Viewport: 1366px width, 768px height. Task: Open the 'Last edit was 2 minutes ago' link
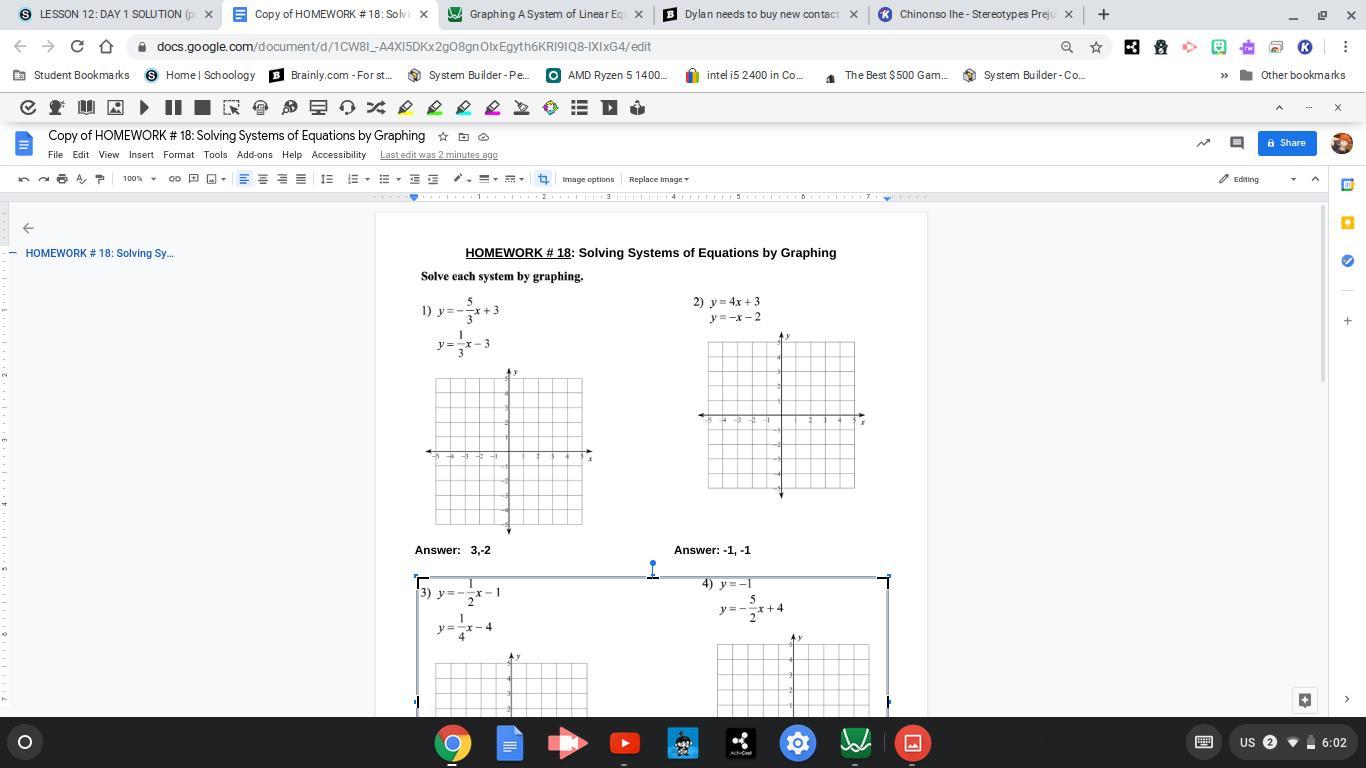coord(439,155)
